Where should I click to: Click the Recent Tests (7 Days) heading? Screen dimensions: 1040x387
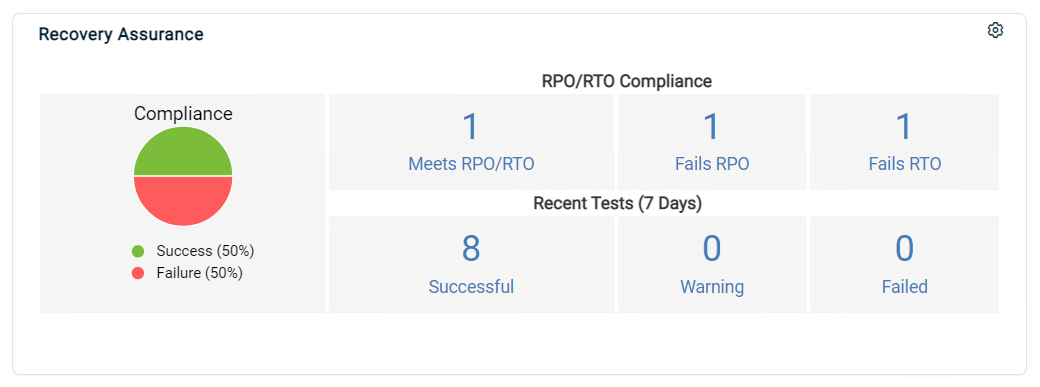coord(618,203)
